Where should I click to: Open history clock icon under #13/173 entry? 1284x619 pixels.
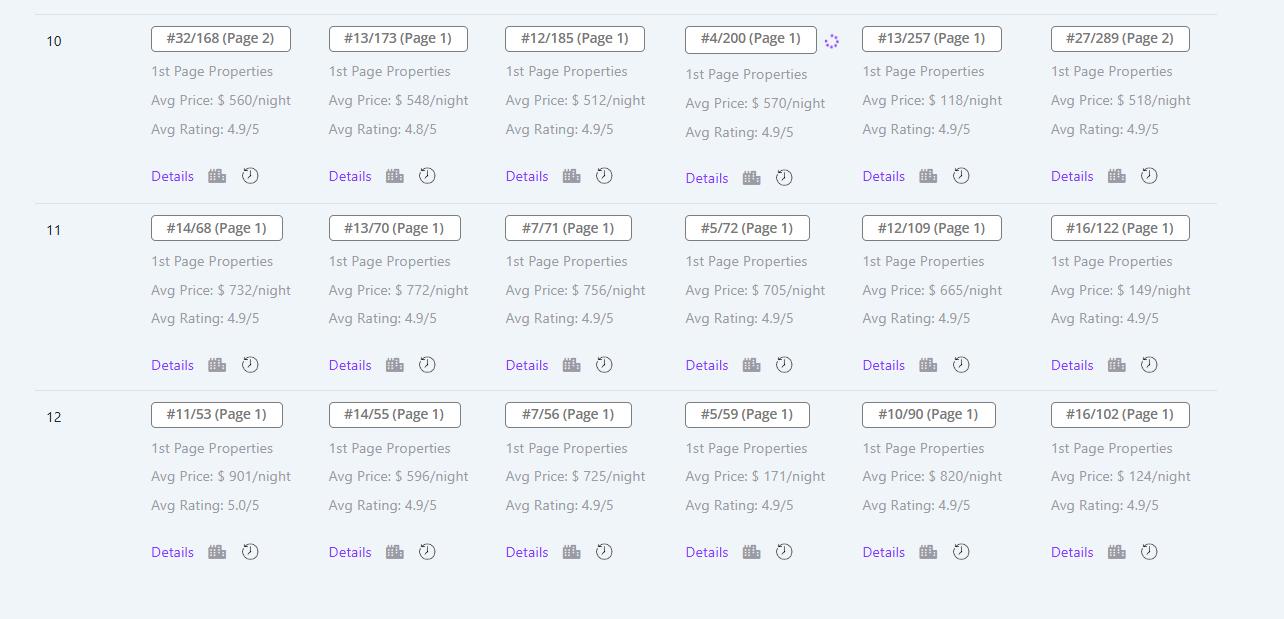[x=427, y=176]
